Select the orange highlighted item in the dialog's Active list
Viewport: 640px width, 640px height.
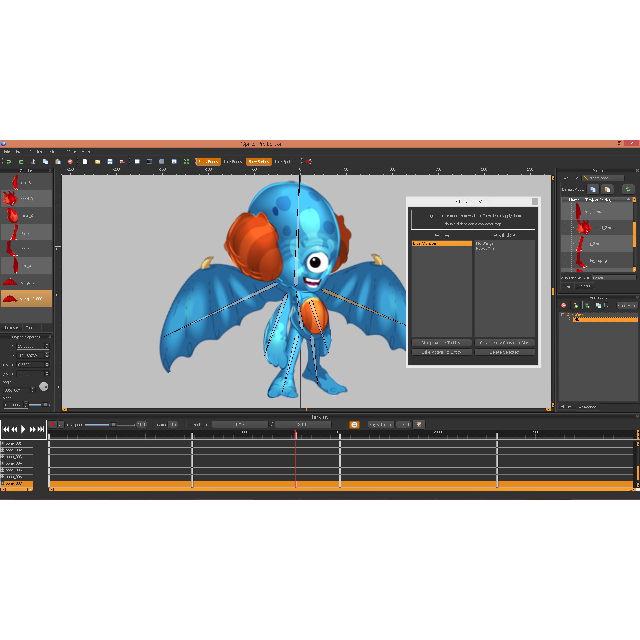441,243
